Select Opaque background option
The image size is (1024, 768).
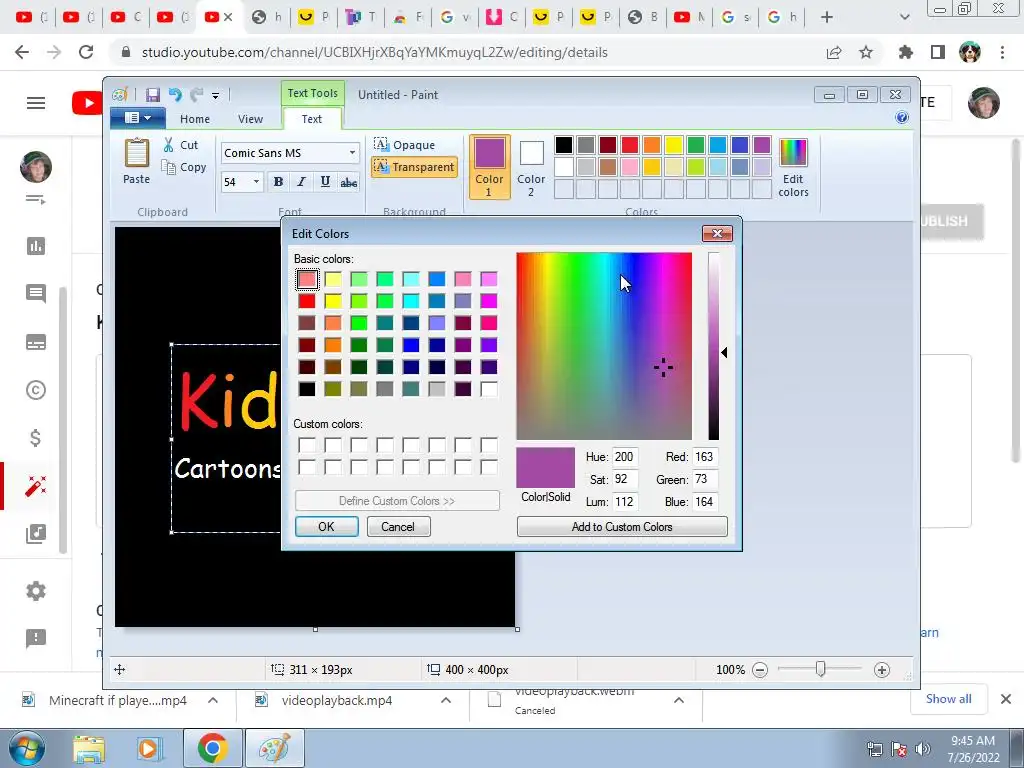(404, 144)
